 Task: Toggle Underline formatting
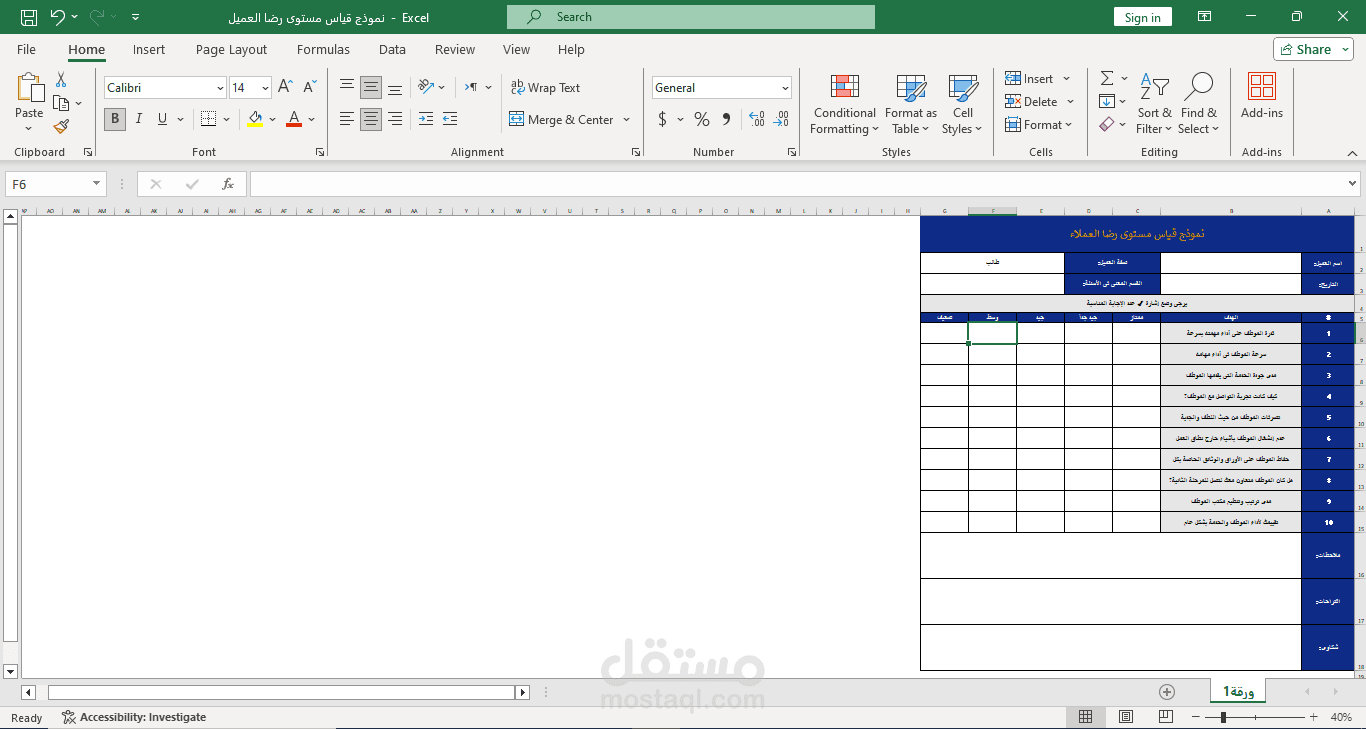[x=162, y=119]
